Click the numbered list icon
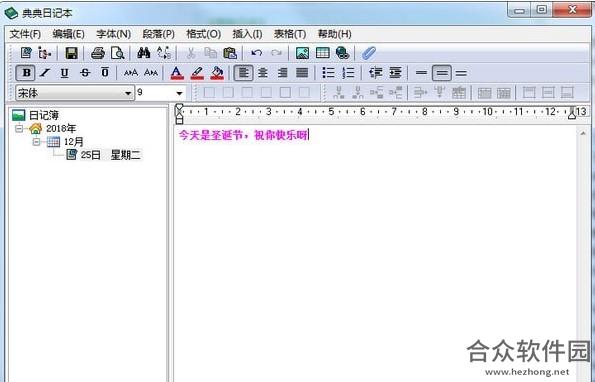595x382 pixels. coord(348,72)
